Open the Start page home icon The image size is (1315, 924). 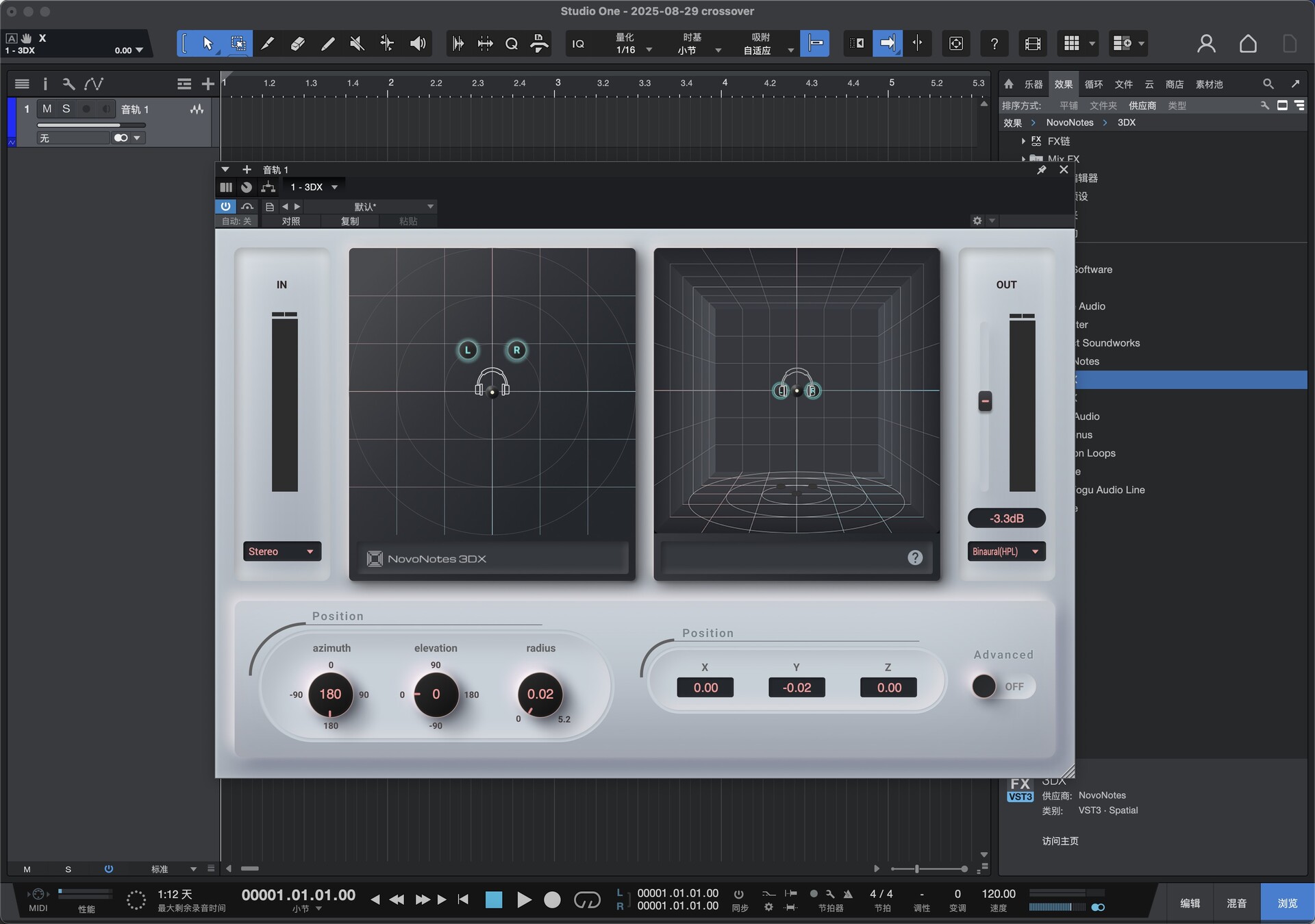[1248, 44]
